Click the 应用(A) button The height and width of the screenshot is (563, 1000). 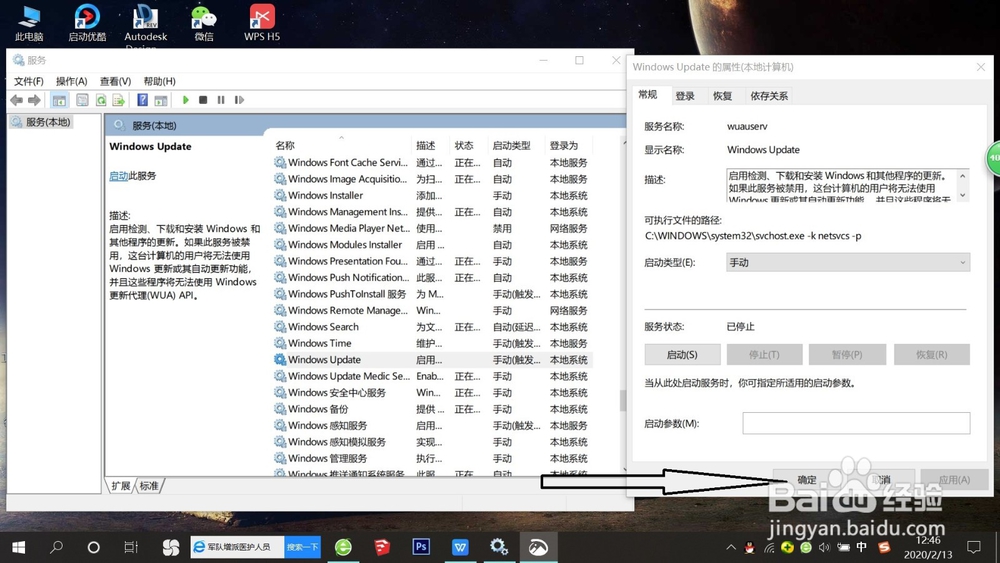[954, 479]
